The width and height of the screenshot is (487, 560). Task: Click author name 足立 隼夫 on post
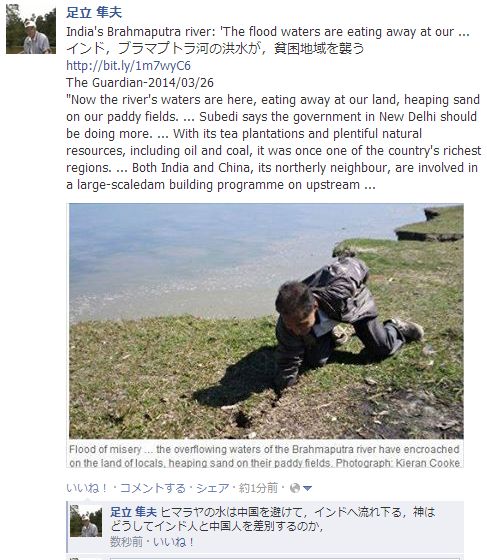(x=94, y=13)
